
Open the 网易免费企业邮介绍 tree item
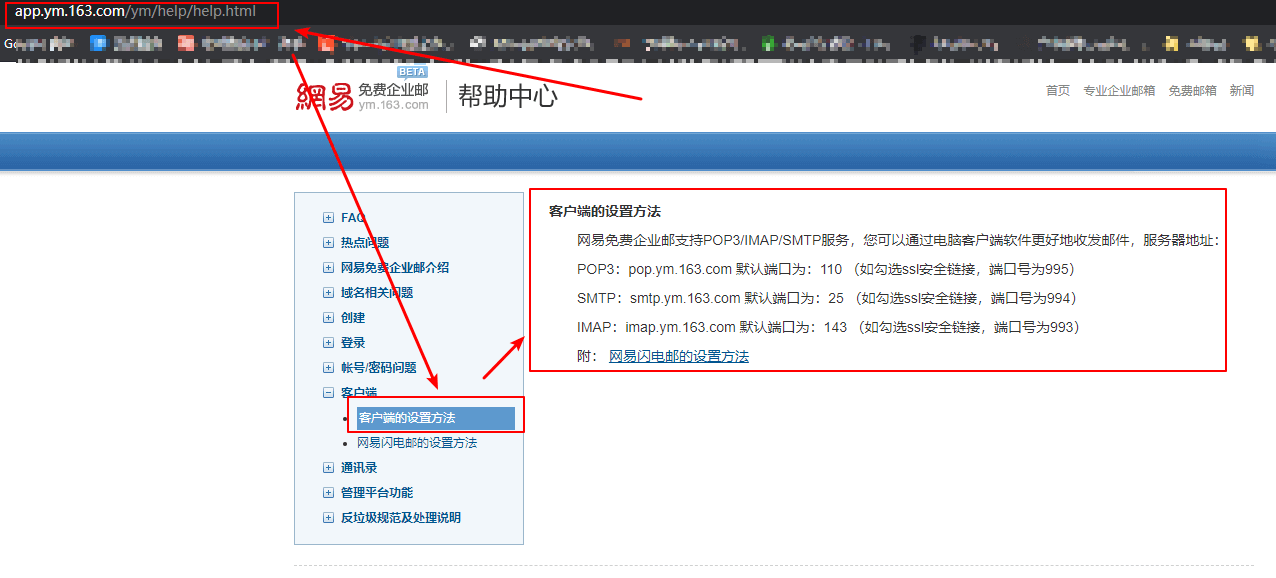394,268
